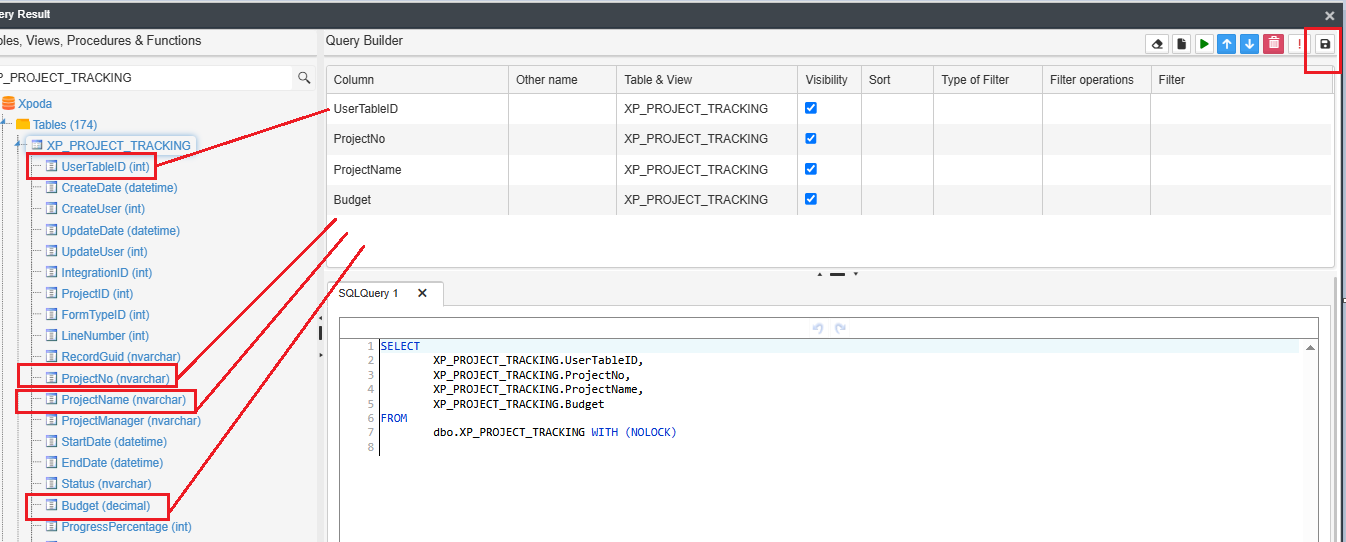Uncheck Visibility for the ProjectName row
The width and height of the screenshot is (1346, 542).
pyautogui.click(x=811, y=169)
